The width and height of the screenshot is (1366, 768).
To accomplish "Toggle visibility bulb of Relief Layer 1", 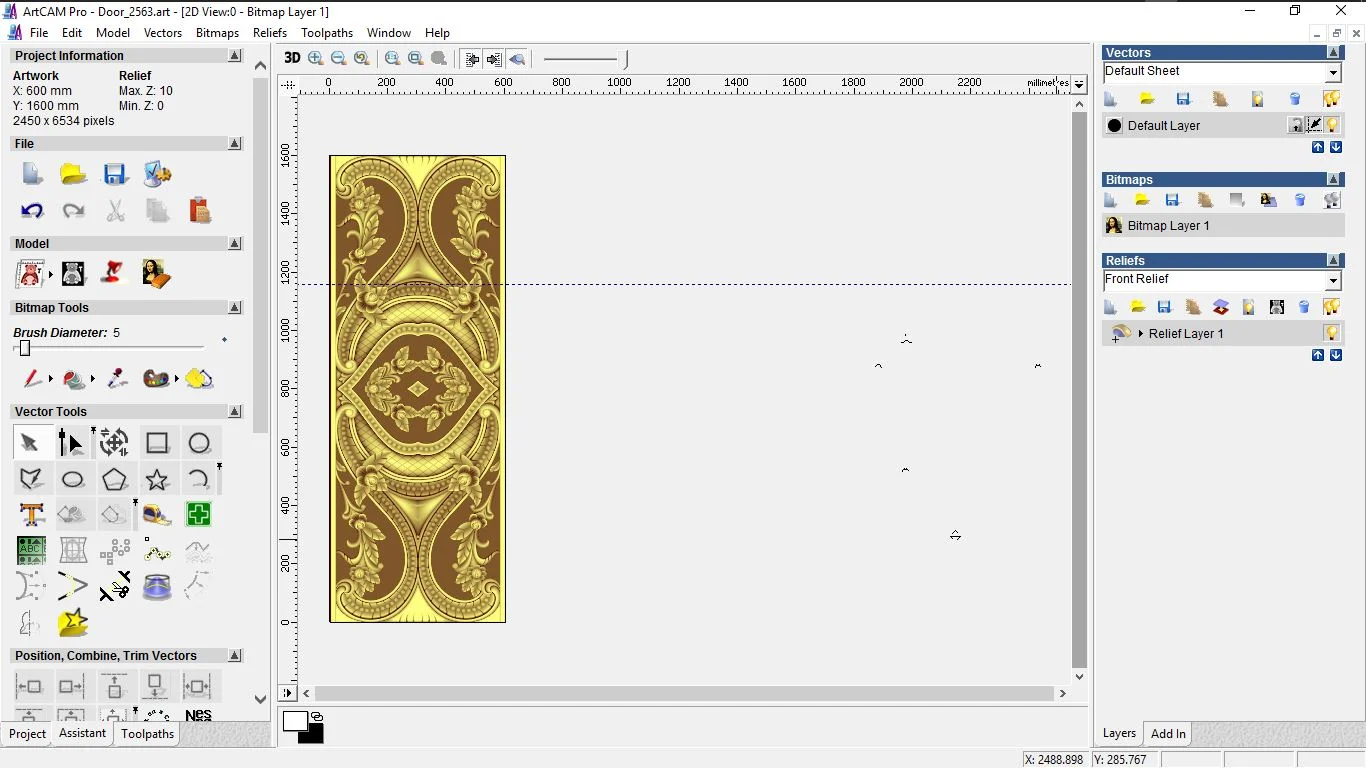I will click(x=1331, y=333).
